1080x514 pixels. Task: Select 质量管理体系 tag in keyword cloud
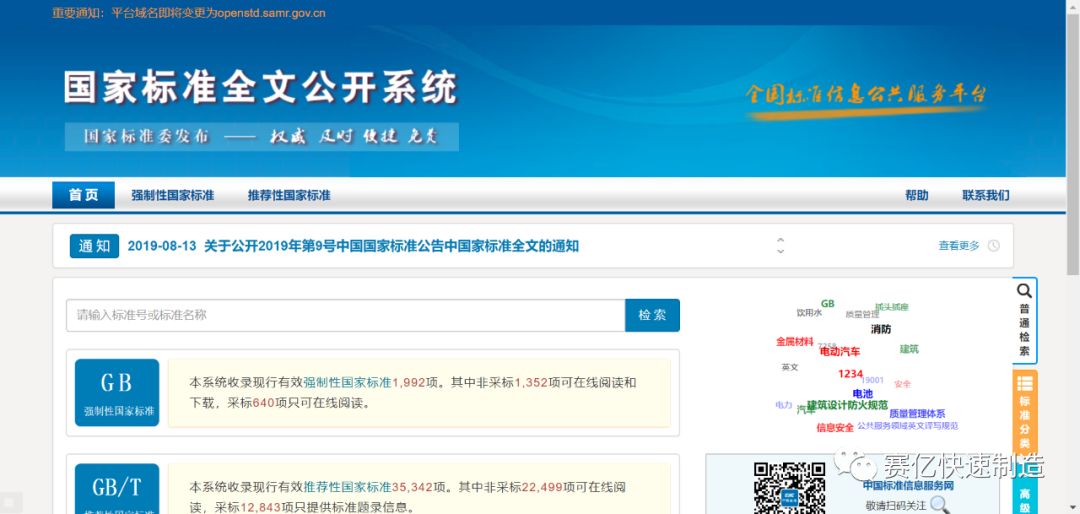coord(917,413)
